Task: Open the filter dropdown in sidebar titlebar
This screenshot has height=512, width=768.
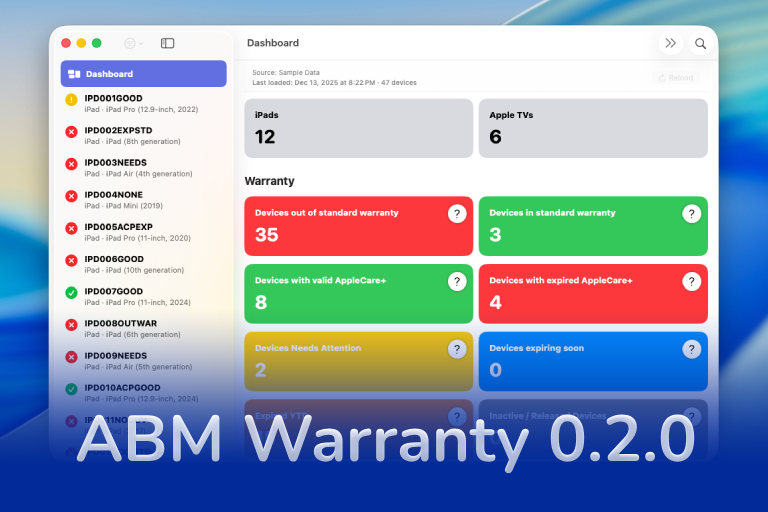Action: click(133, 43)
